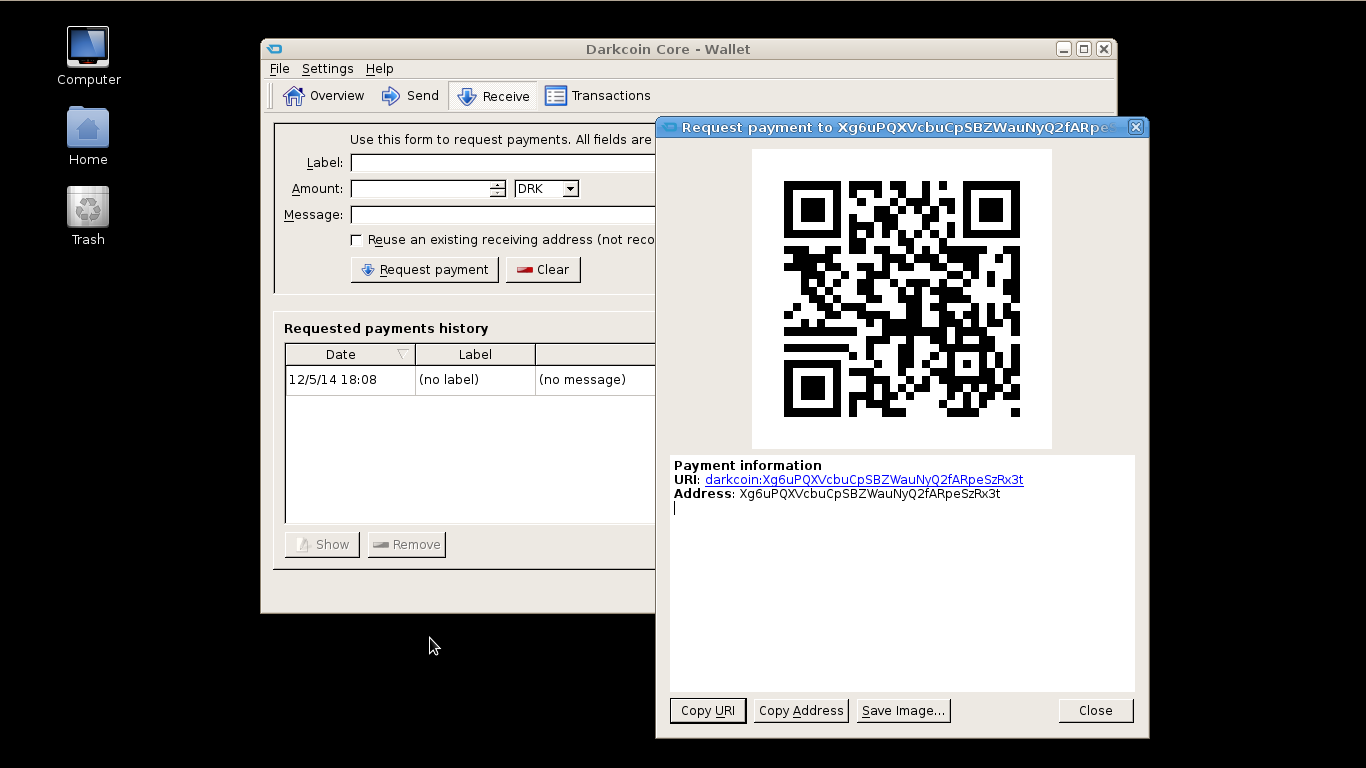Minimize the Darkcoin Core Wallet window
Screen dimensions: 1366x768
[x=1064, y=49]
